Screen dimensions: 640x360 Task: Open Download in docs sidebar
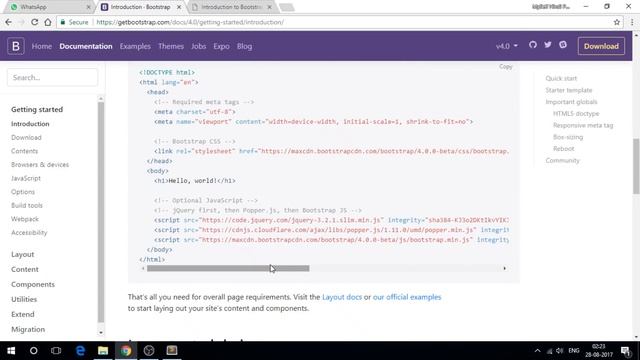[x=26, y=138]
